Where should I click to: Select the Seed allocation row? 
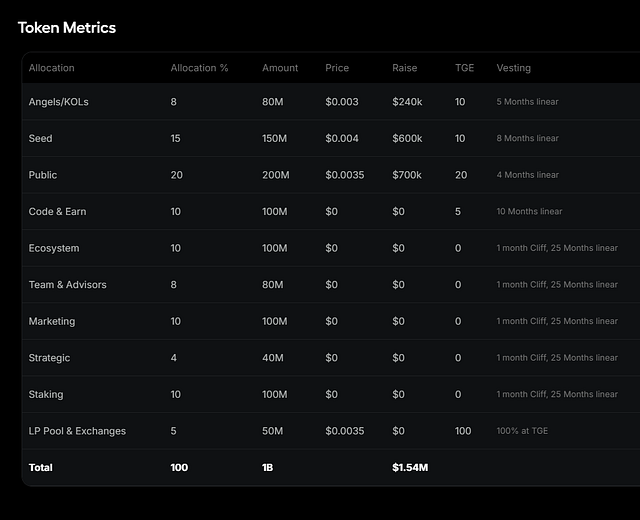point(331,138)
